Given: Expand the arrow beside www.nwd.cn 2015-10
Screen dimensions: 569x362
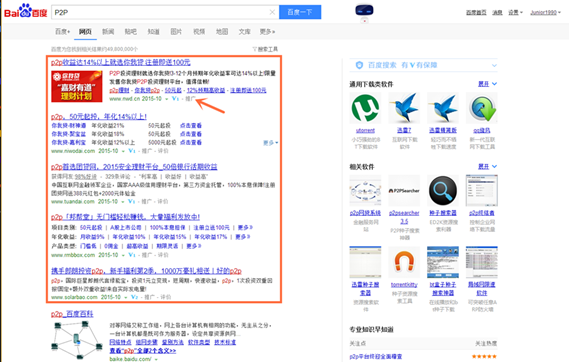Looking at the screenshot, I should tap(167, 99).
